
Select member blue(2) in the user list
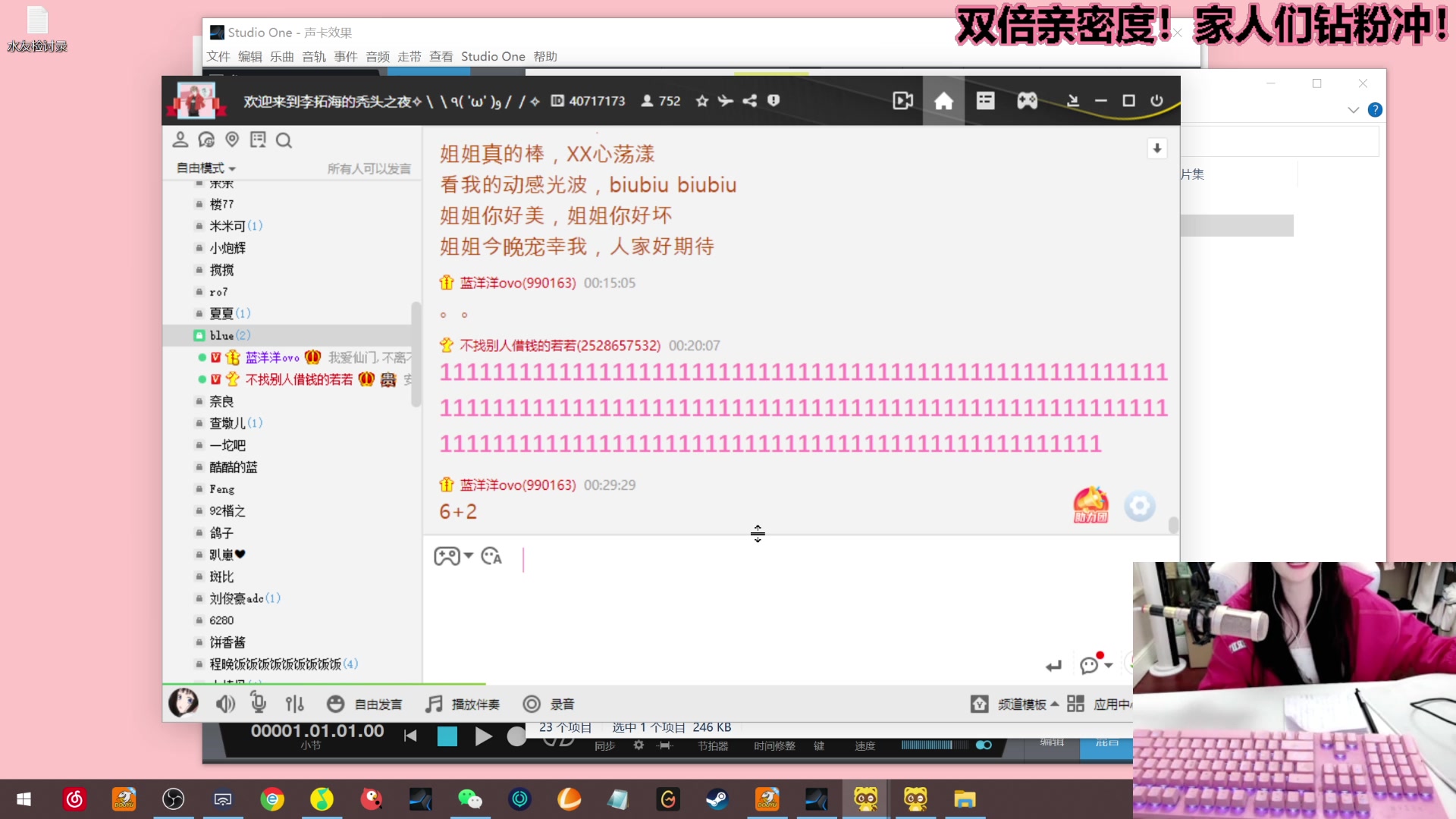pos(227,335)
